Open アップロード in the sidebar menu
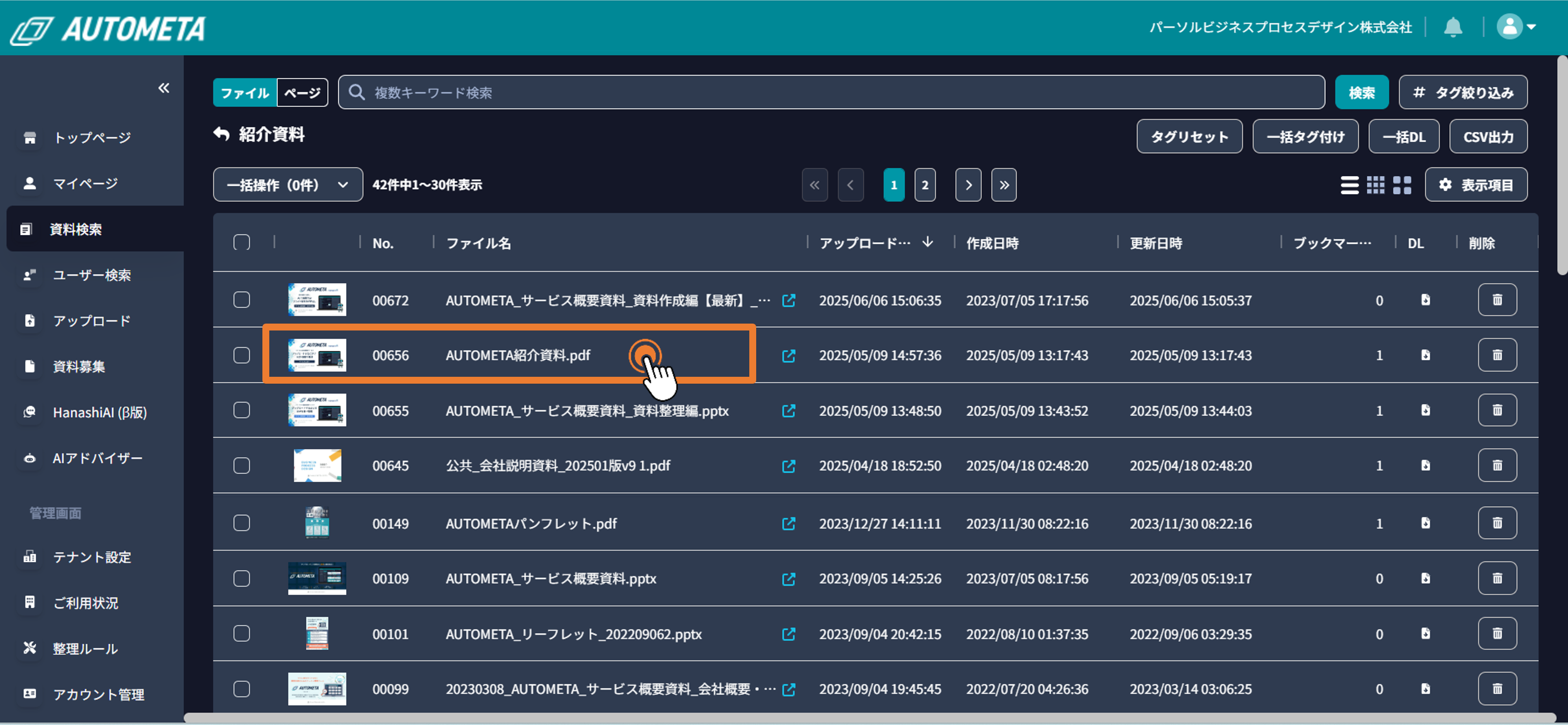The height and width of the screenshot is (725, 1568). point(91,321)
